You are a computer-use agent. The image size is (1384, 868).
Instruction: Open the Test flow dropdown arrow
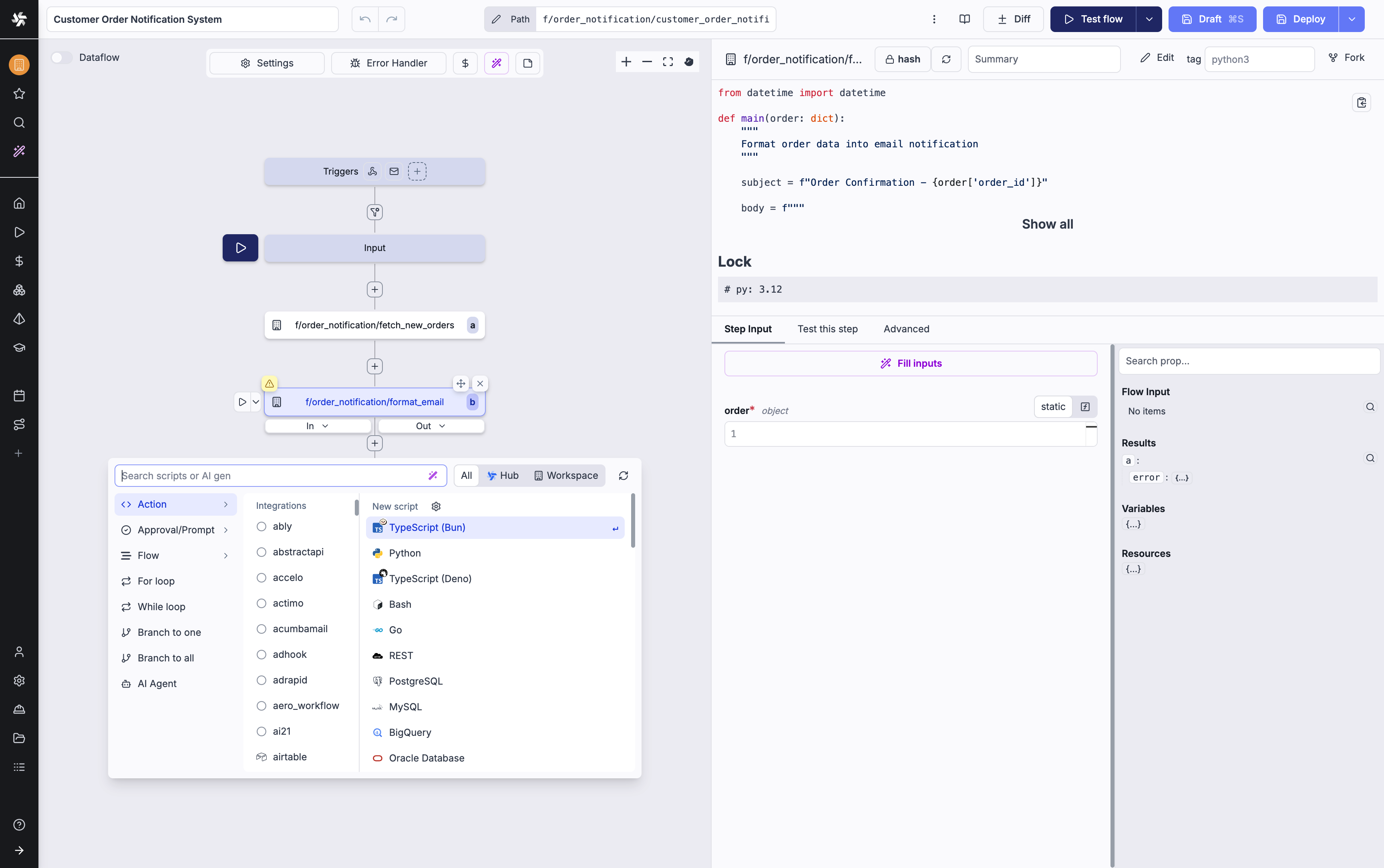(1149, 19)
